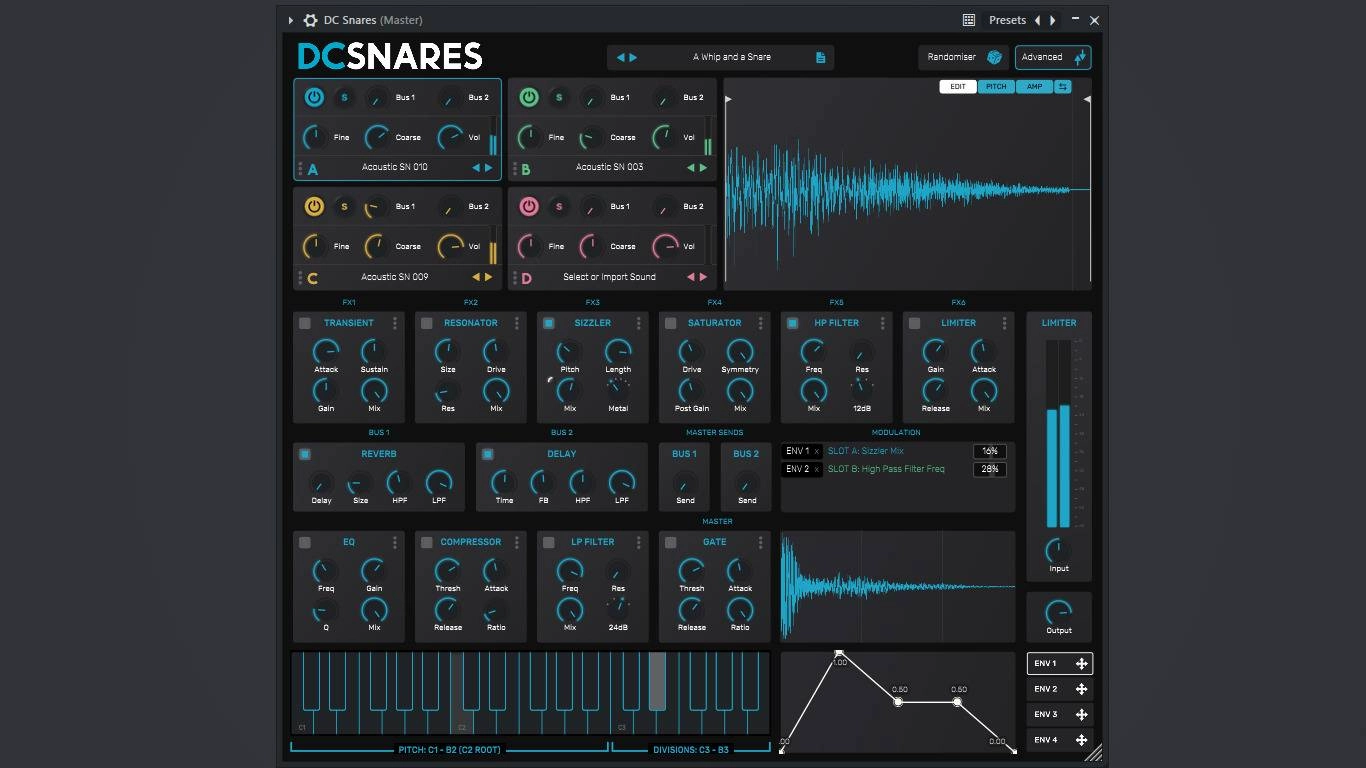1366x768 pixels.
Task: Open HP Filter module options menu
Action: pos(883,323)
